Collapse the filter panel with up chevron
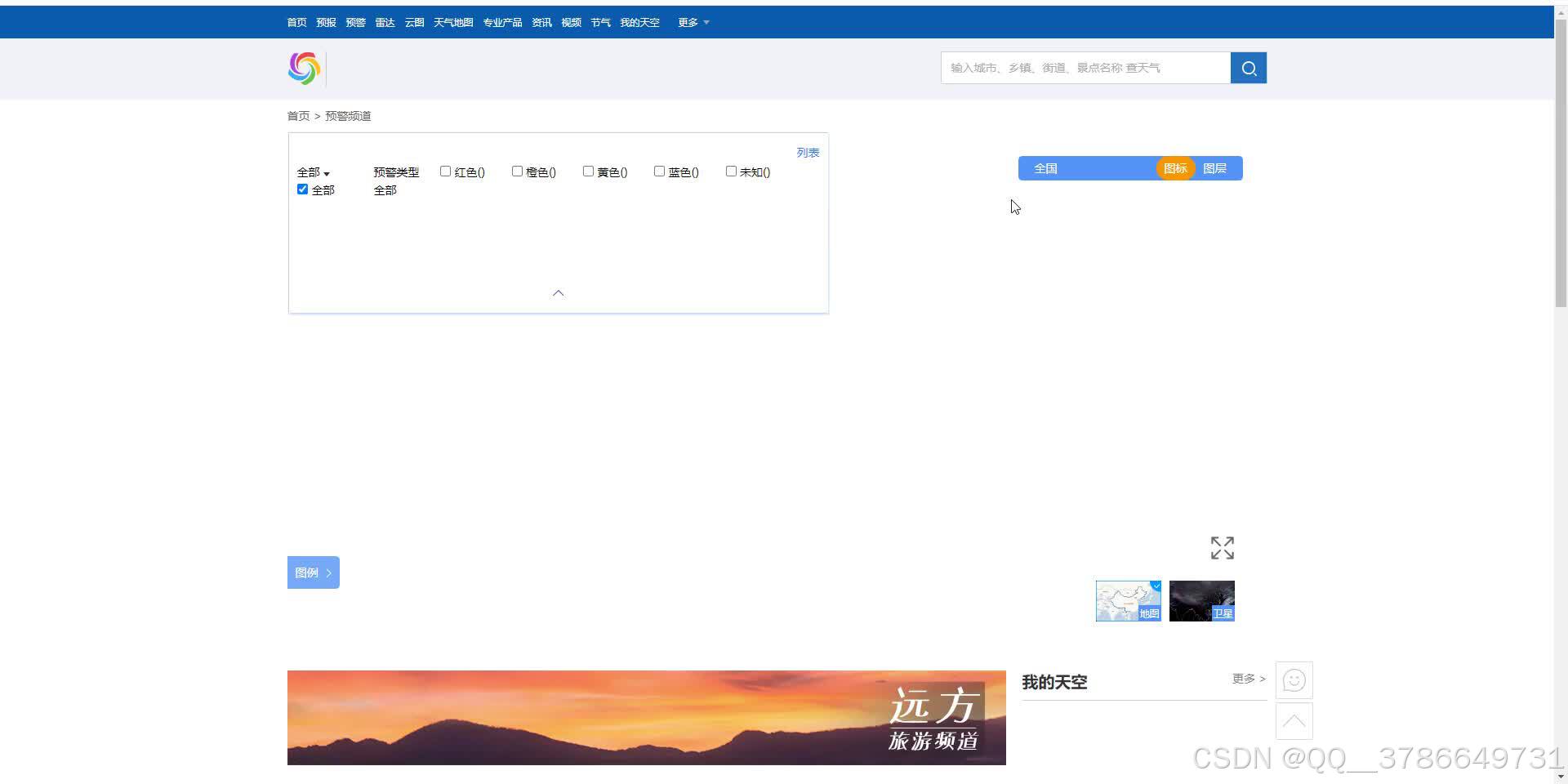The width and height of the screenshot is (1568, 784). pyautogui.click(x=559, y=293)
